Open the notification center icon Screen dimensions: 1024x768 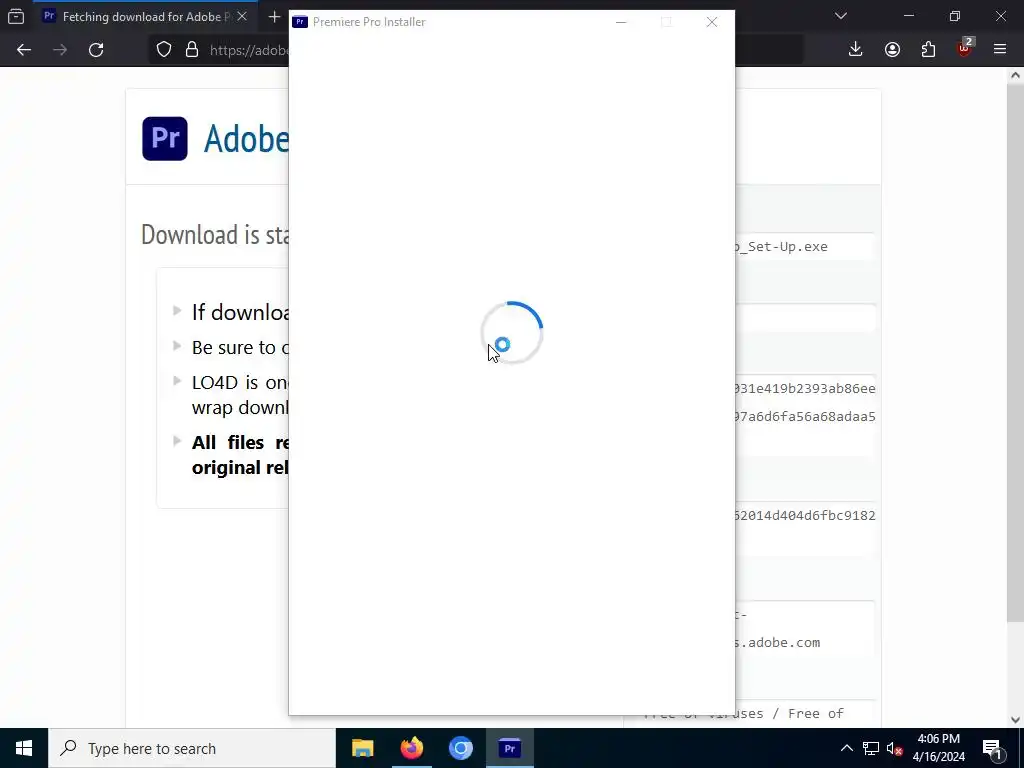(992, 748)
